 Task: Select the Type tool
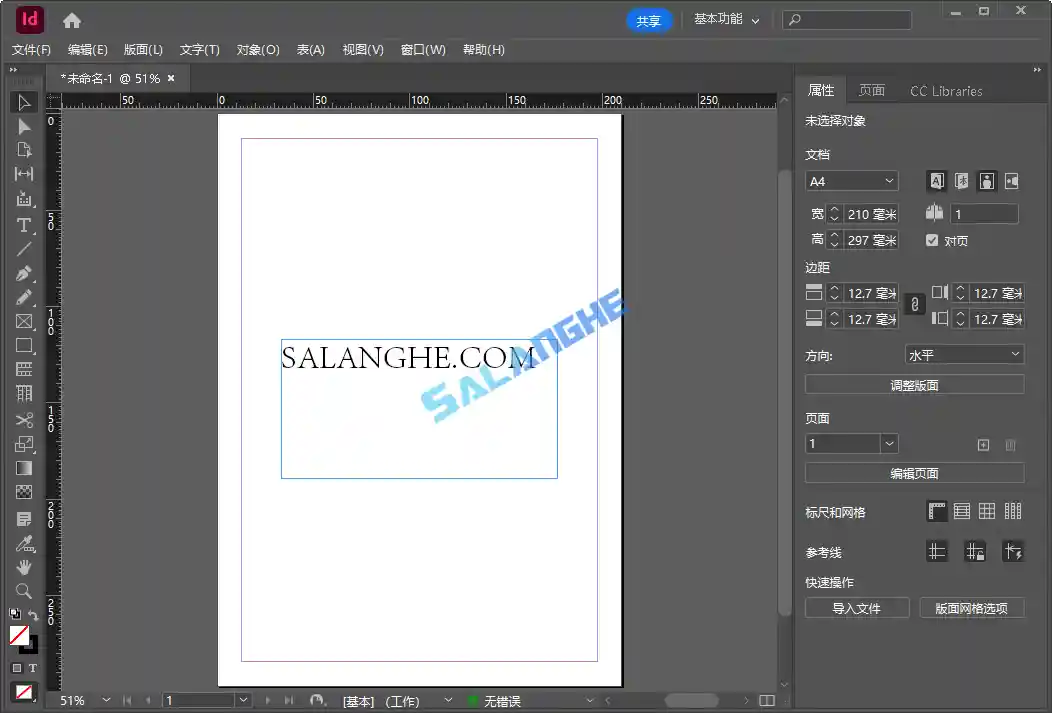pos(24,225)
